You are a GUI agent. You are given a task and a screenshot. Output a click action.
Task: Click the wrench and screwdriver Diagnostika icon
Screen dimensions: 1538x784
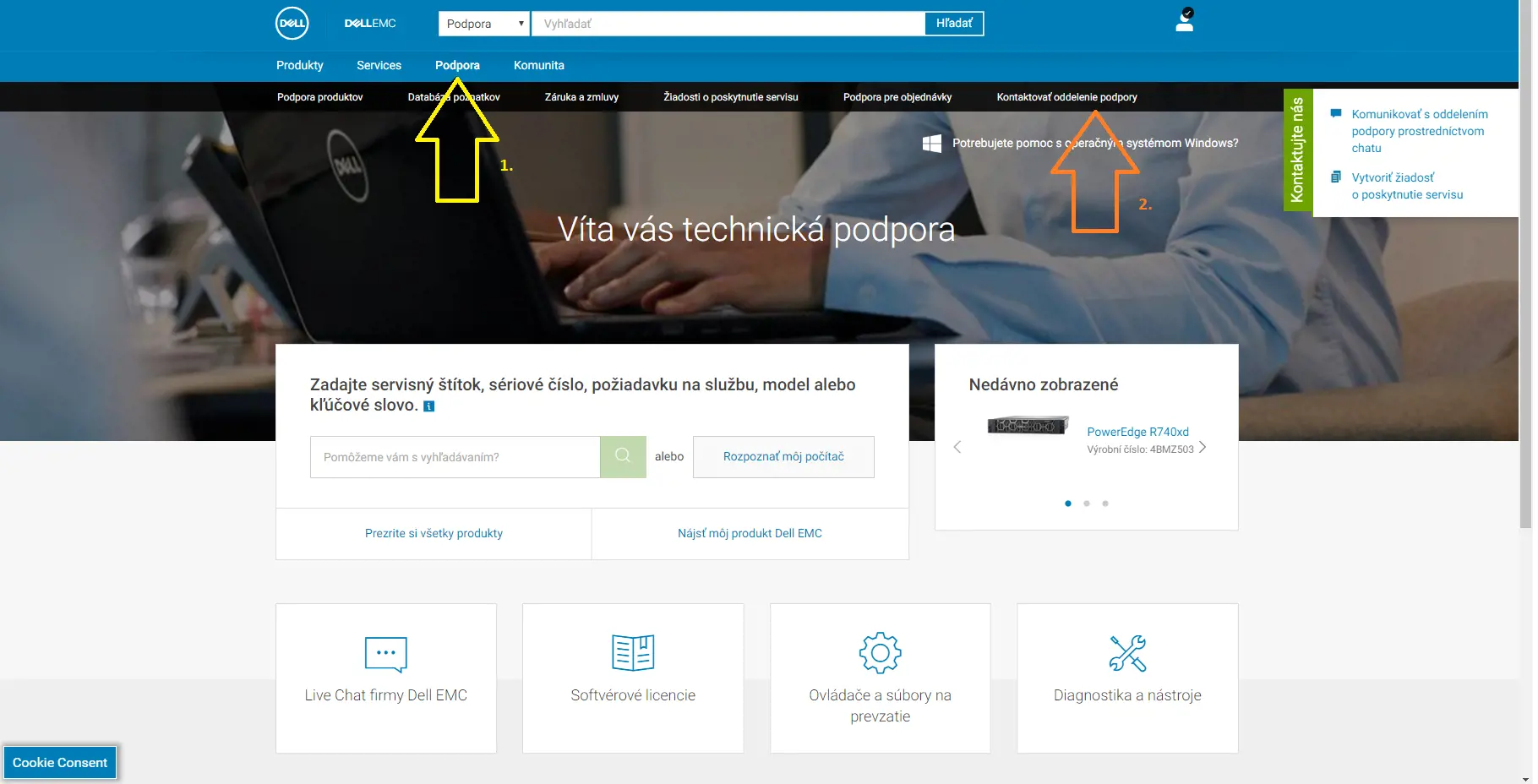coord(1127,653)
